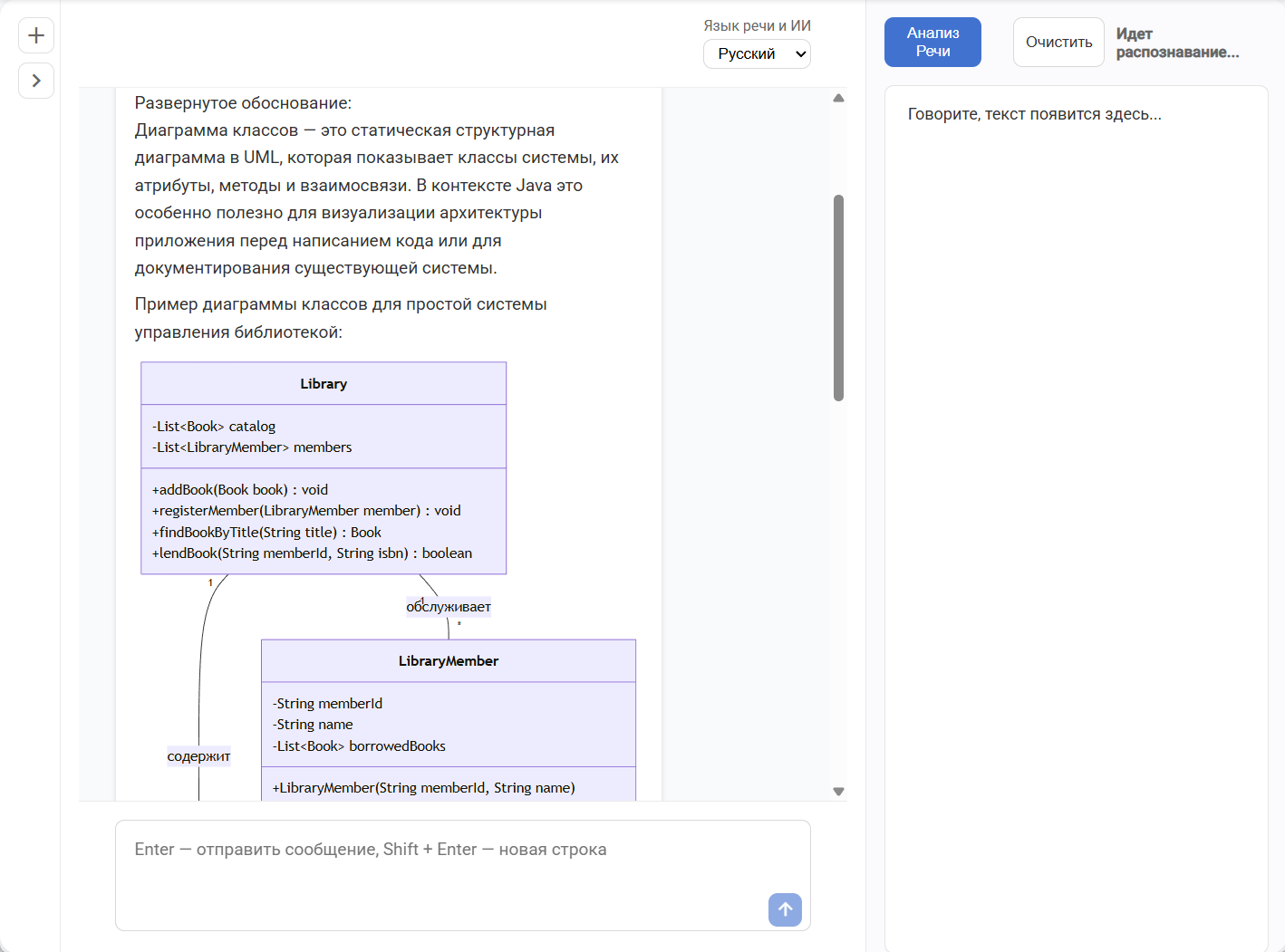Screen dimensions: 1285x952
Task: Click the registerMember method line
Action: [306, 511]
